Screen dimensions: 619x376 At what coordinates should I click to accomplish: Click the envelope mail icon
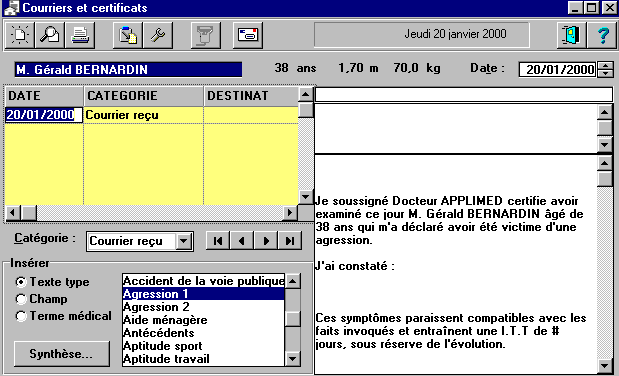(248, 35)
